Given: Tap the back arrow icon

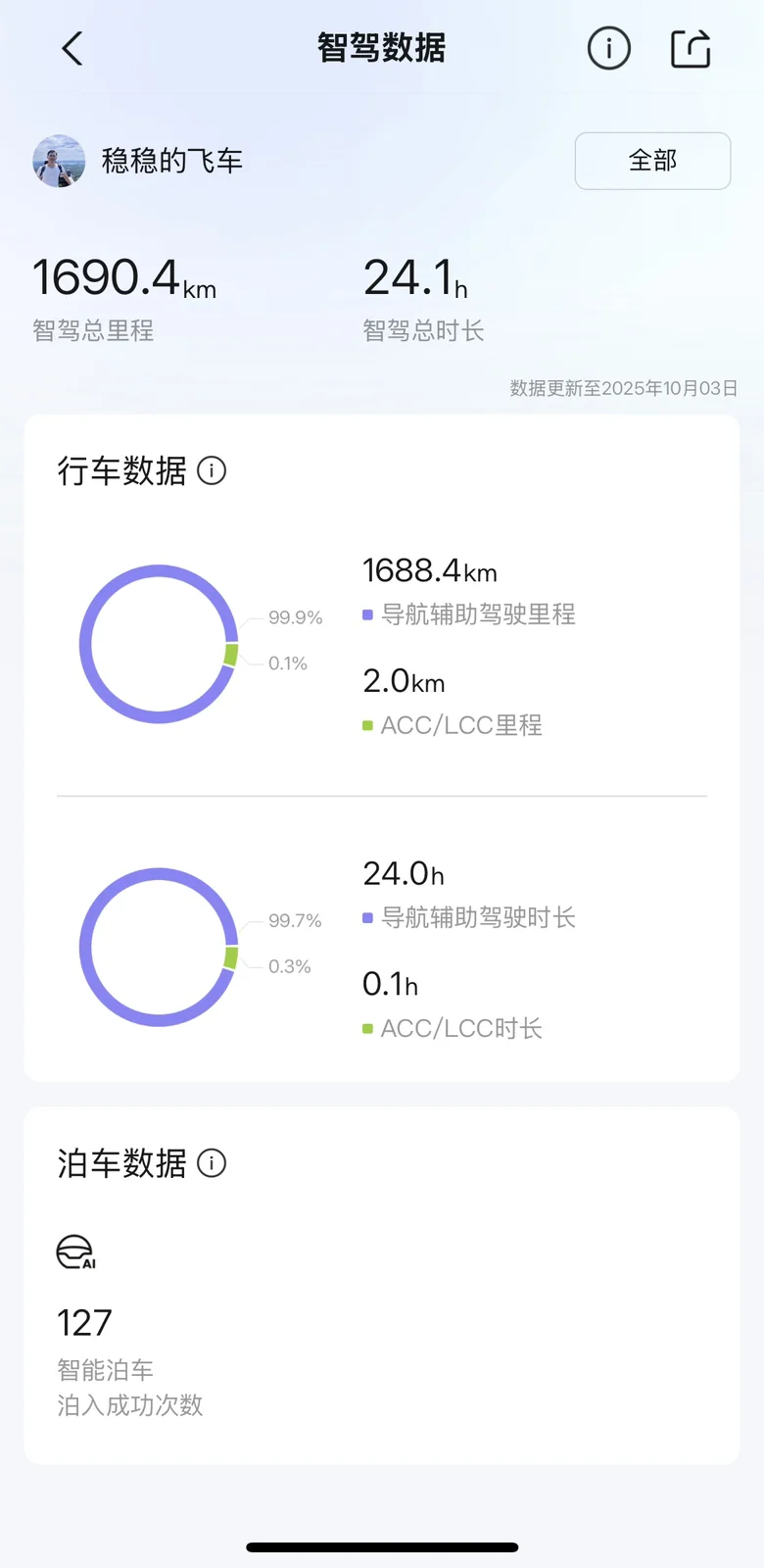Looking at the screenshot, I should tap(72, 48).
